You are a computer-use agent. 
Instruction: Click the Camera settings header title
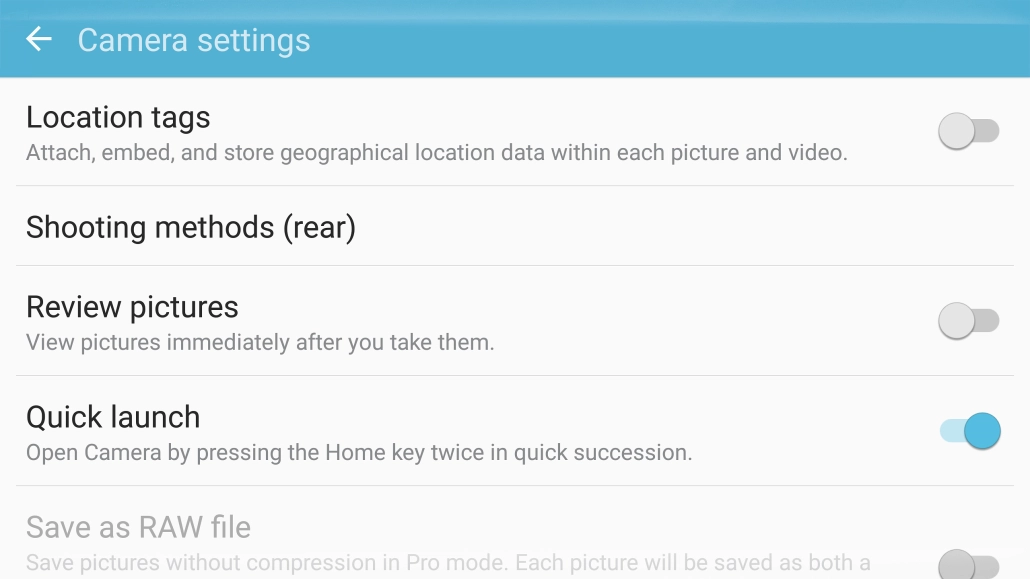coord(194,40)
